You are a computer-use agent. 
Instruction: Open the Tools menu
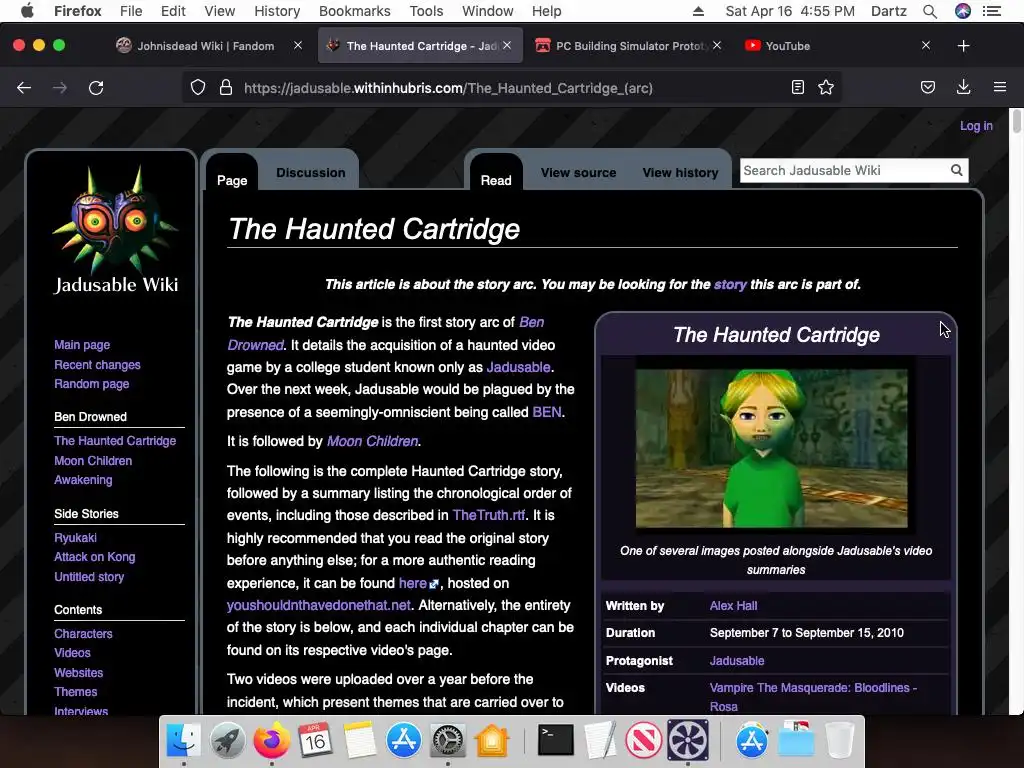426,11
